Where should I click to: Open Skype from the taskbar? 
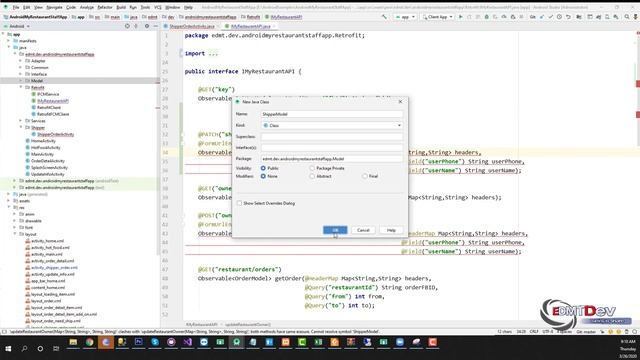(x=155, y=342)
